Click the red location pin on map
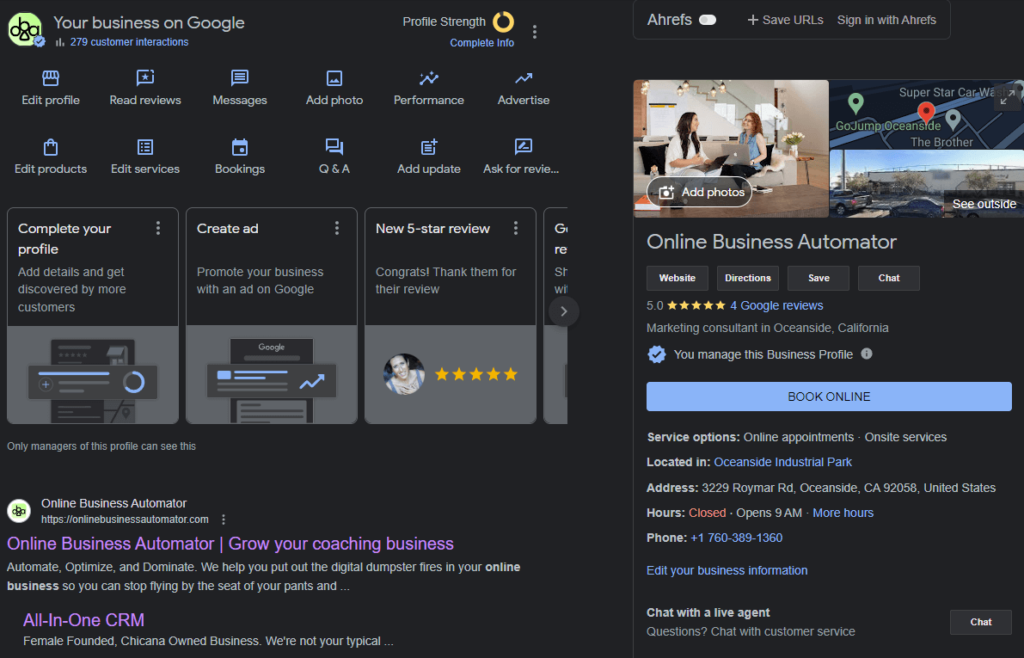 (926, 112)
